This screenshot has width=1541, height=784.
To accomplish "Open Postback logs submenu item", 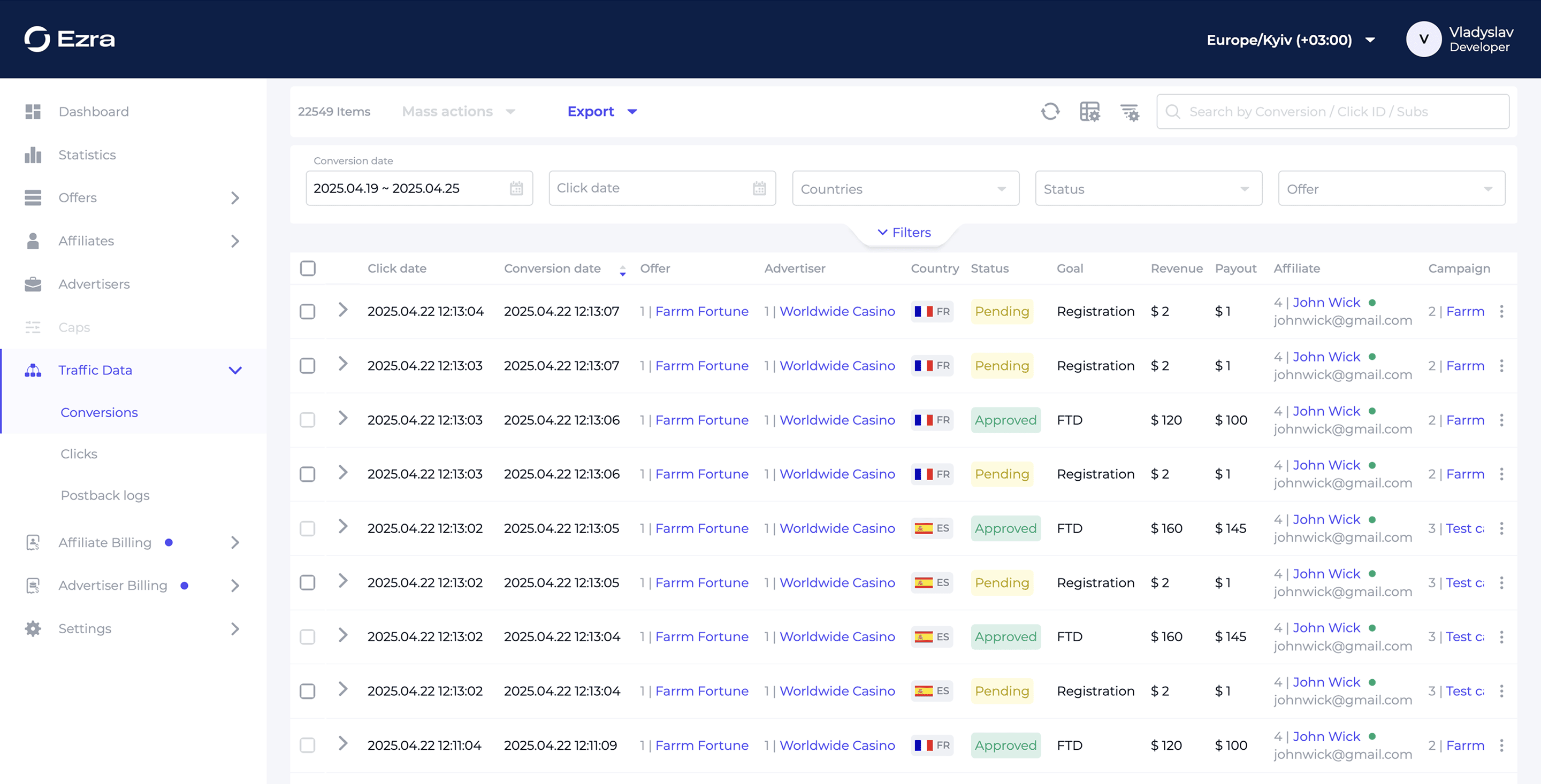I will [x=105, y=496].
